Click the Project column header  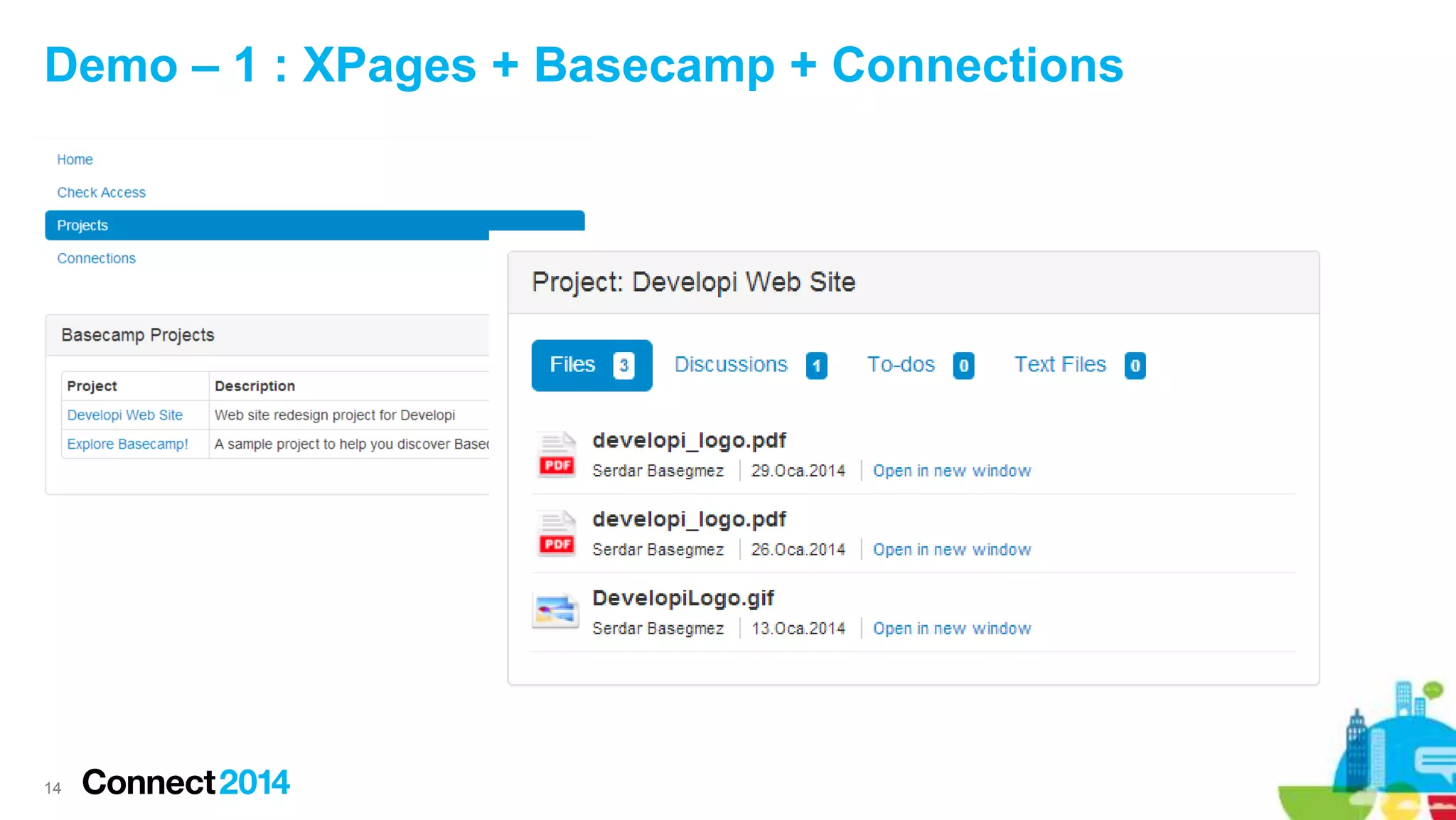92,386
